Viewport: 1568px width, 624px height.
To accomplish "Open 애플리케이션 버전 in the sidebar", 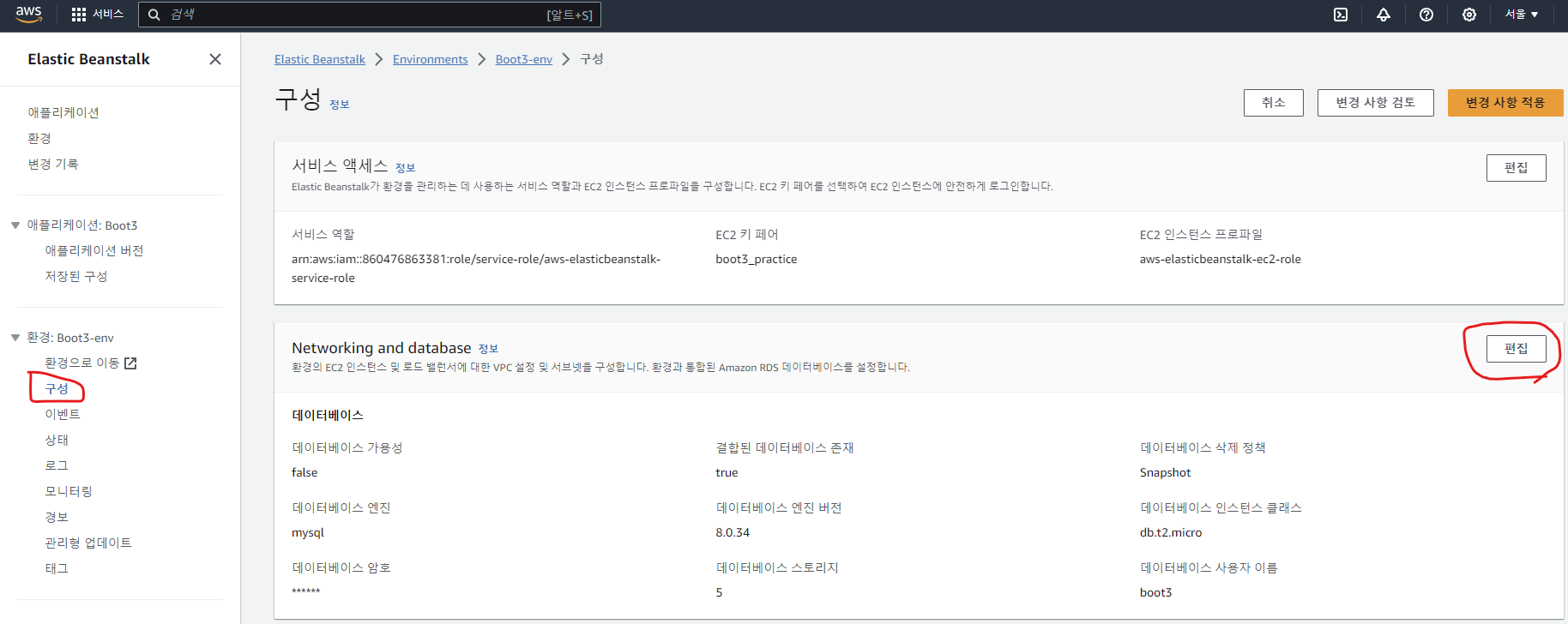I will click(94, 250).
